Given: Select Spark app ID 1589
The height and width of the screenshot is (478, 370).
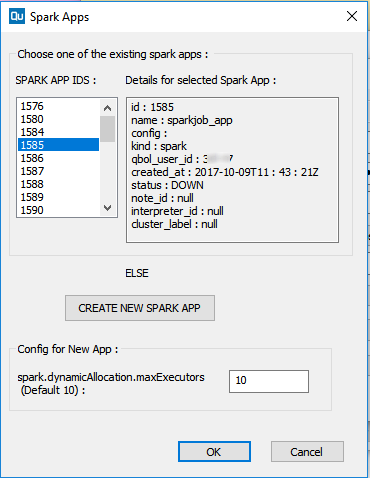Looking at the screenshot, I should (x=58, y=197).
